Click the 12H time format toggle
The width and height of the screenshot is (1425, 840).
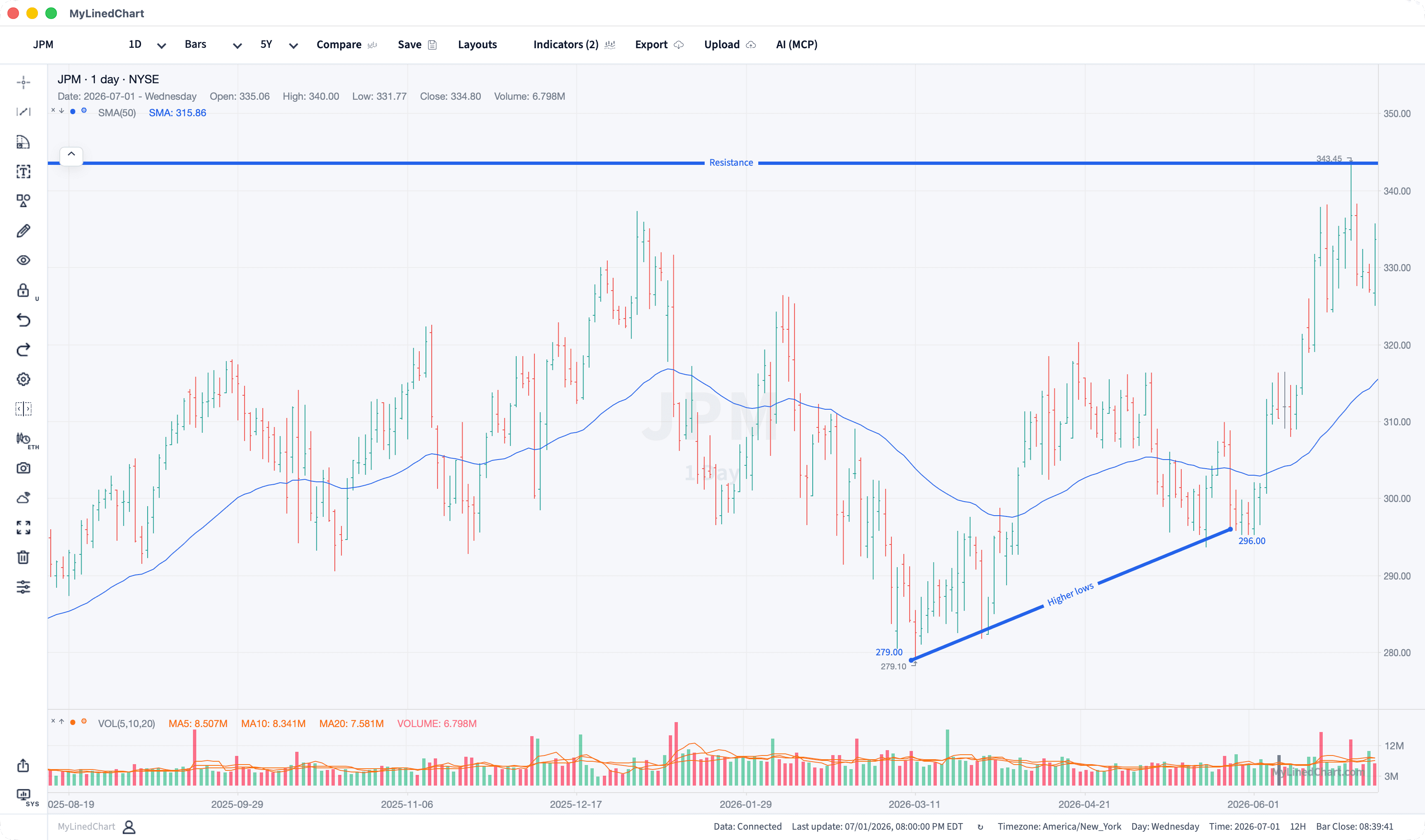click(x=1297, y=826)
